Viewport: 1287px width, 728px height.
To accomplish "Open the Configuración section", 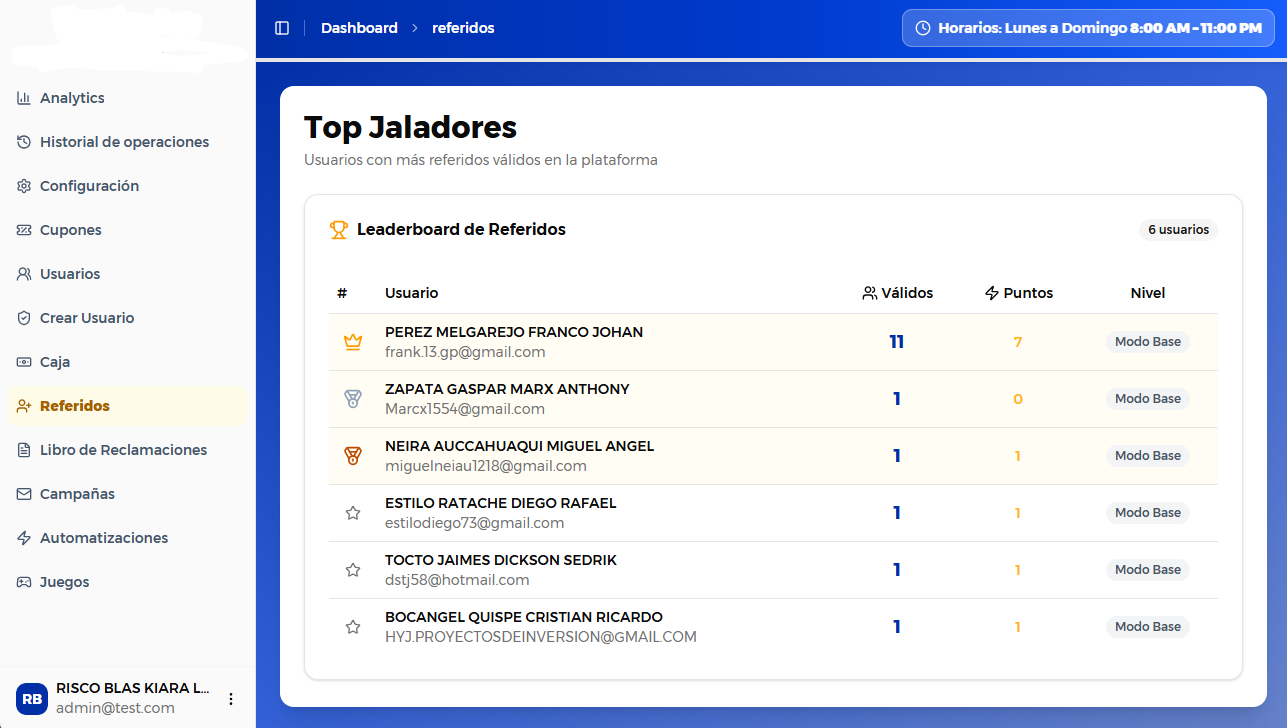I will point(128,186).
